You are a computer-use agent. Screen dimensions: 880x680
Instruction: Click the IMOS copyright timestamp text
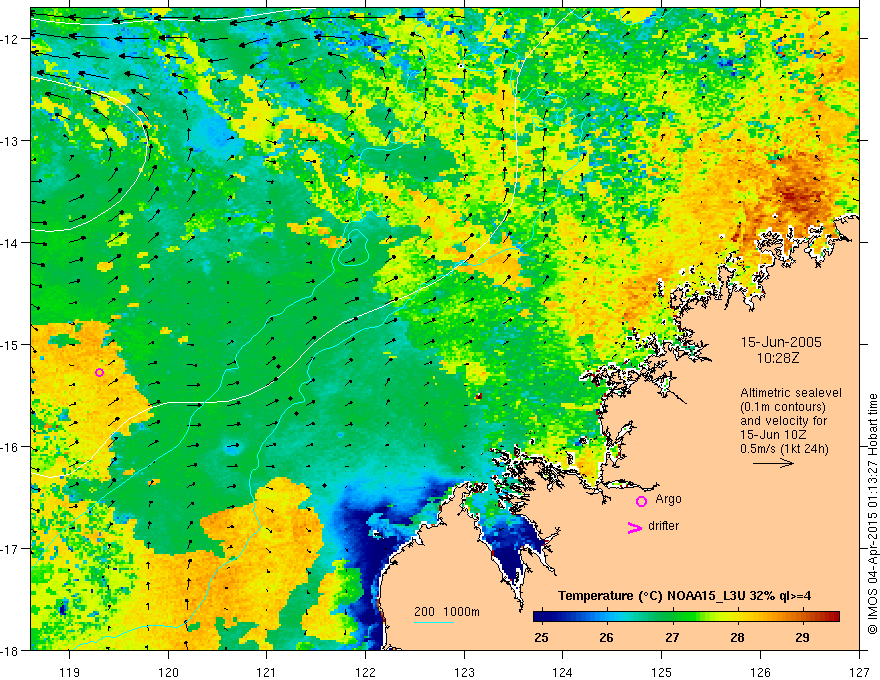pos(873,514)
